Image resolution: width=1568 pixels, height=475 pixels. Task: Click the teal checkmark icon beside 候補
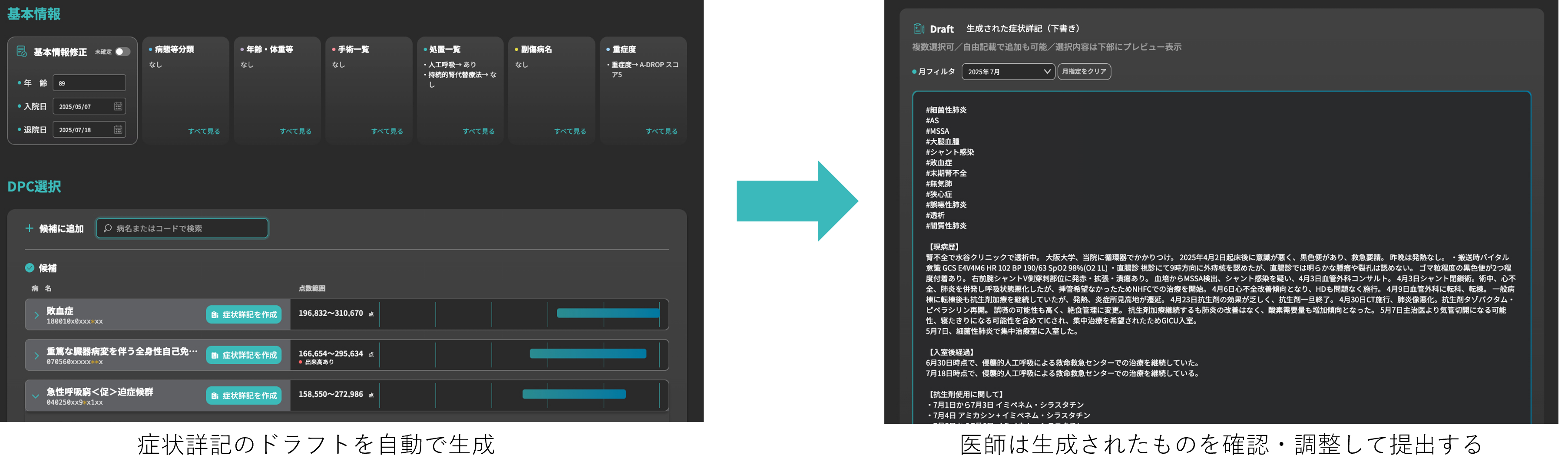29,267
